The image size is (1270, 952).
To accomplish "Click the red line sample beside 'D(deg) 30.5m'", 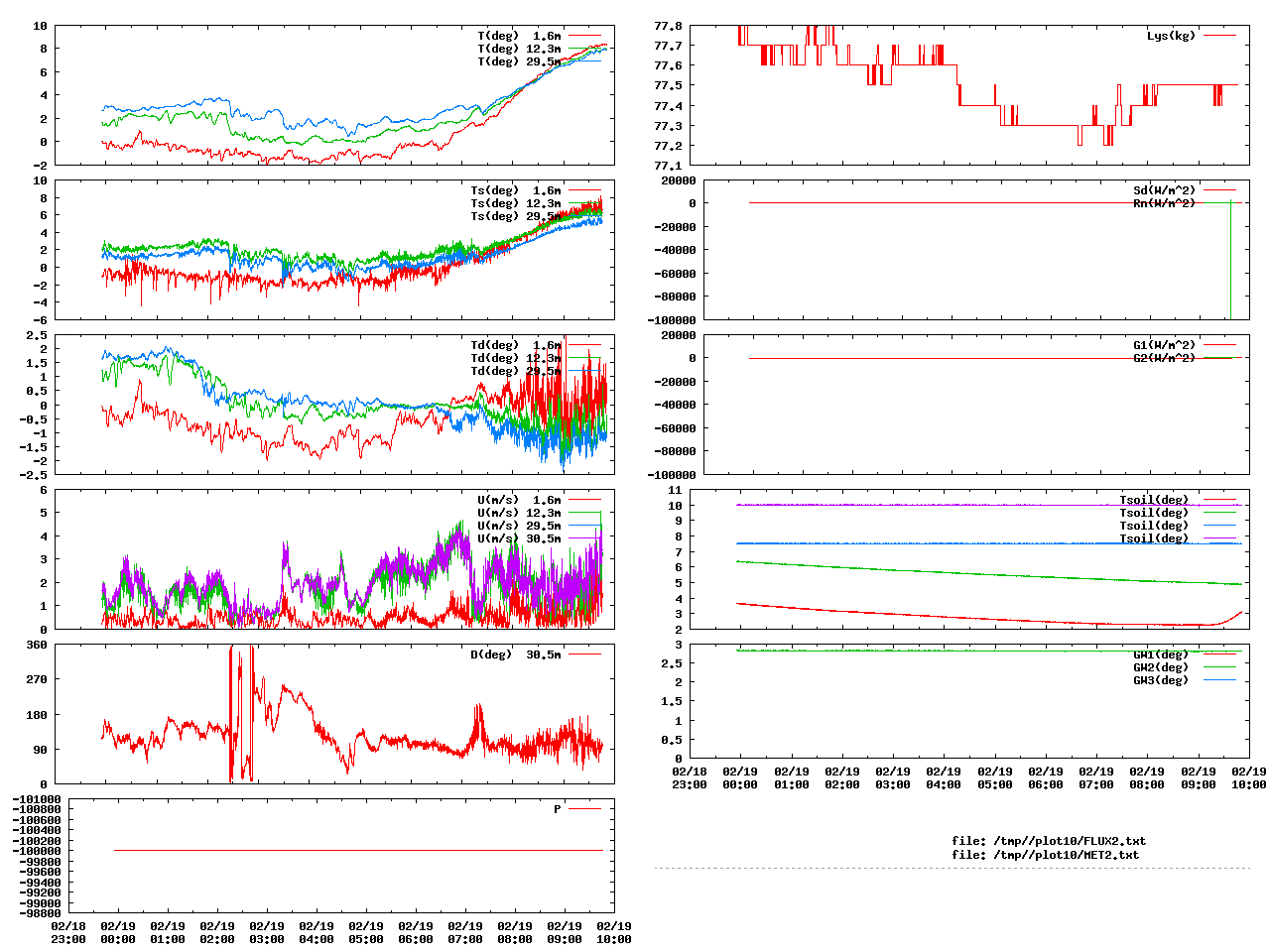I will click(585, 654).
